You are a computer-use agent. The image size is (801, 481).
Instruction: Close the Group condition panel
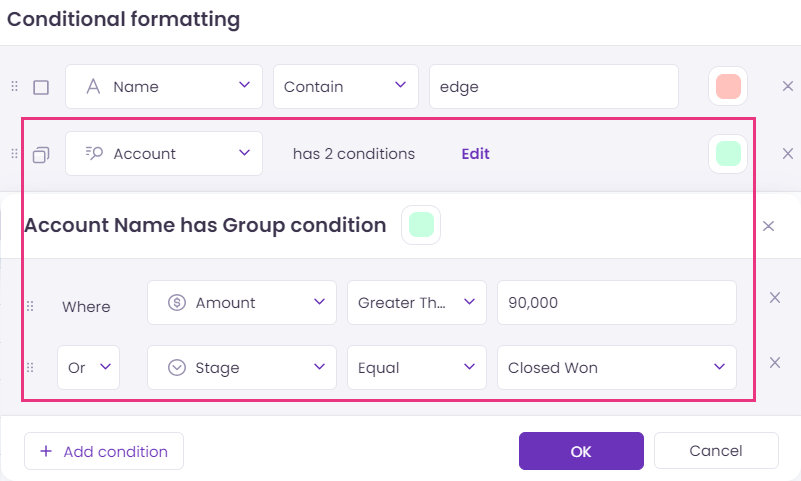pos(768,226)
